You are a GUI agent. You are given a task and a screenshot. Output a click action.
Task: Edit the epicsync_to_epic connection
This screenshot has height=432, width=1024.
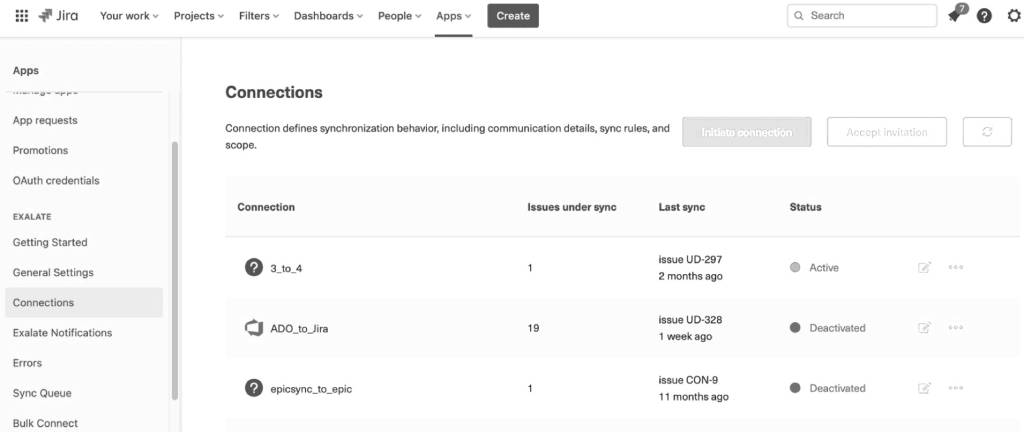tap(924, 388)
